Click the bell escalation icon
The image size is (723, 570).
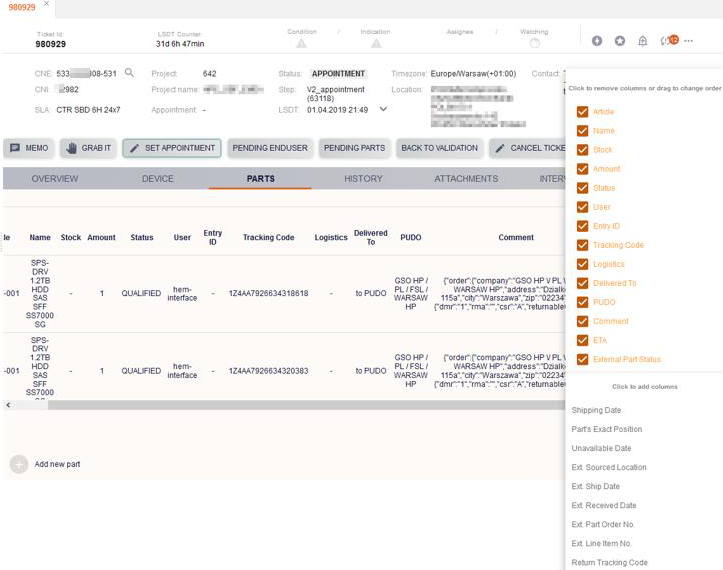click(642, 41)
